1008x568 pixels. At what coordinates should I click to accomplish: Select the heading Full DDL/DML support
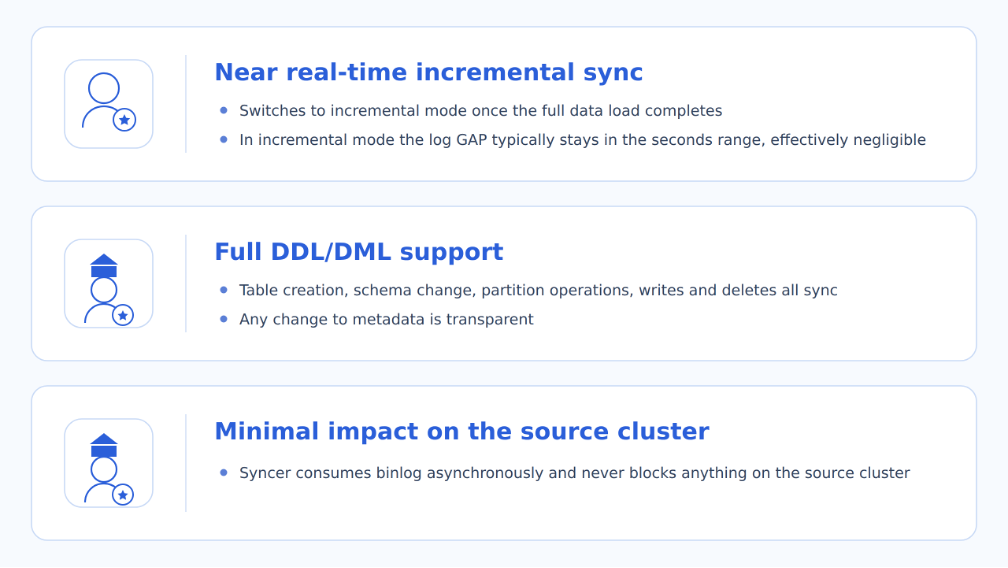click(x=359, y=252)
